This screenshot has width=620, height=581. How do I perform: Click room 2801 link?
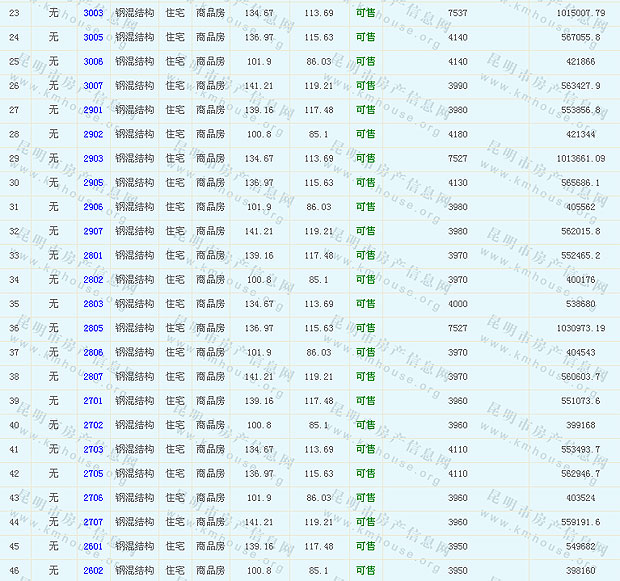(93, 255)
